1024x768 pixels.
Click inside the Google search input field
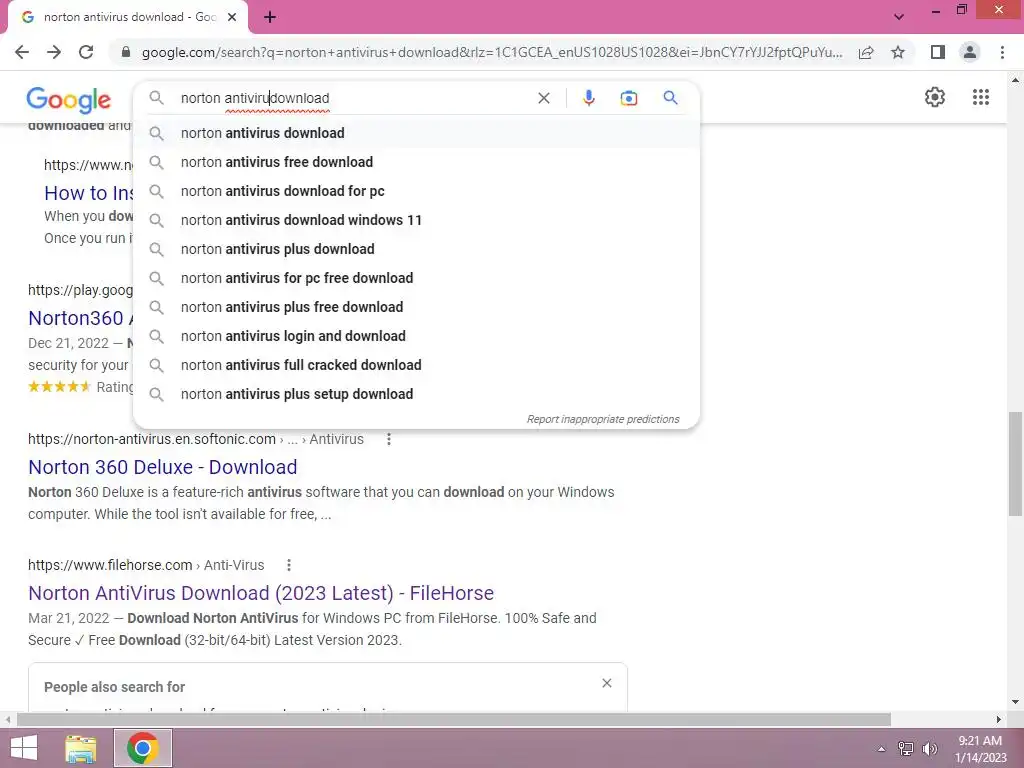click(x=353, y=98)
